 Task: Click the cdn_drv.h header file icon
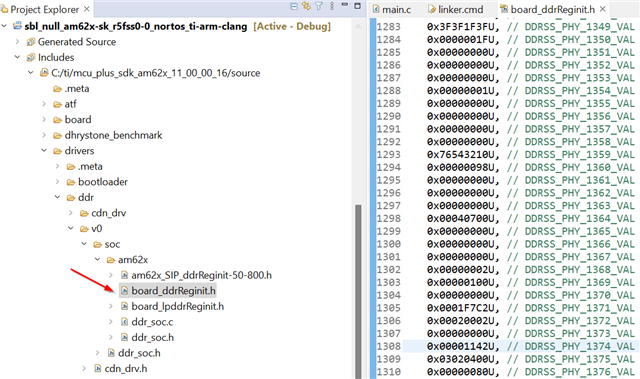(98, 368)
